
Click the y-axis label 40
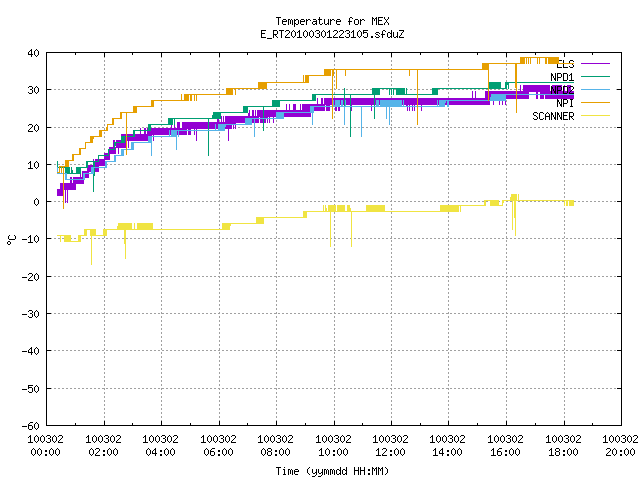33,53
